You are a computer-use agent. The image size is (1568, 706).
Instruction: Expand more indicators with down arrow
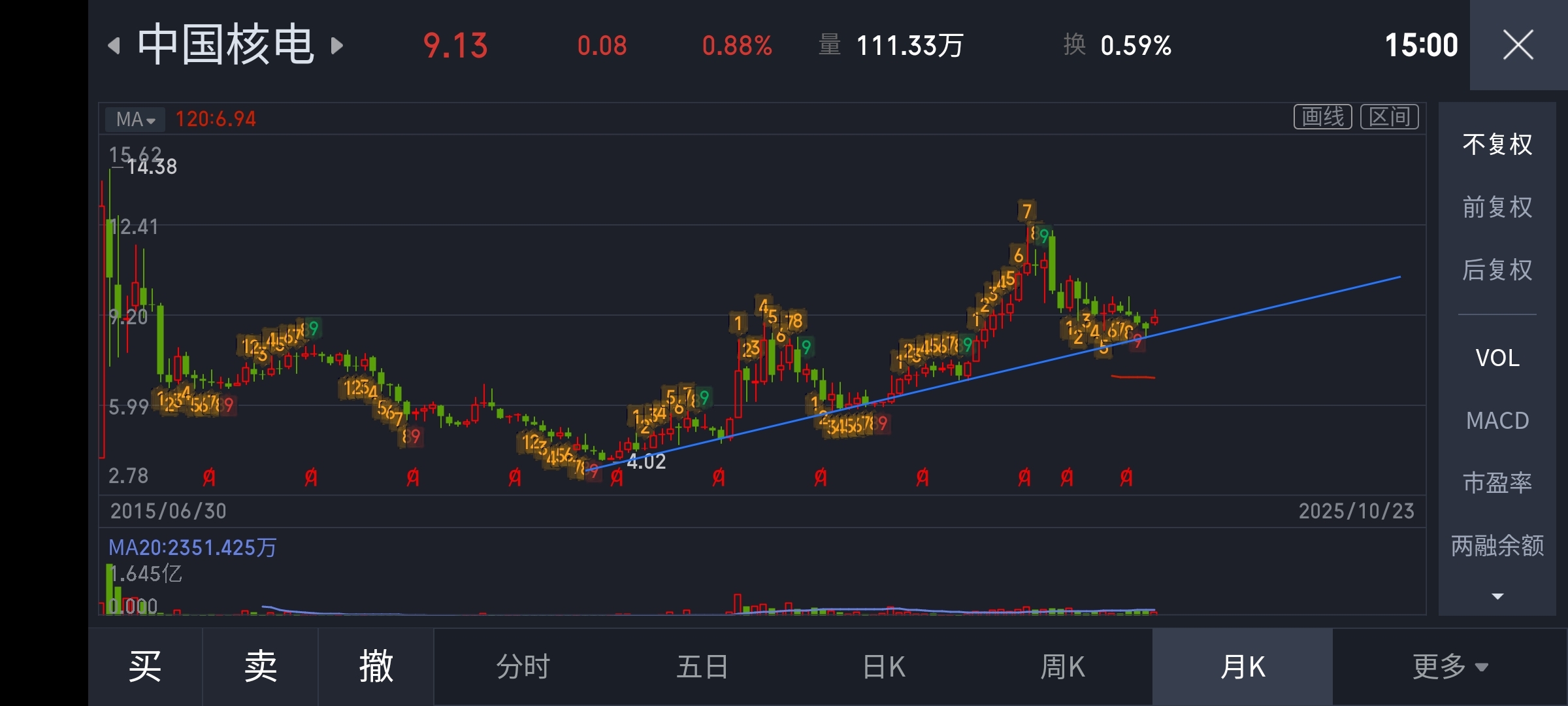point(1497,596)
